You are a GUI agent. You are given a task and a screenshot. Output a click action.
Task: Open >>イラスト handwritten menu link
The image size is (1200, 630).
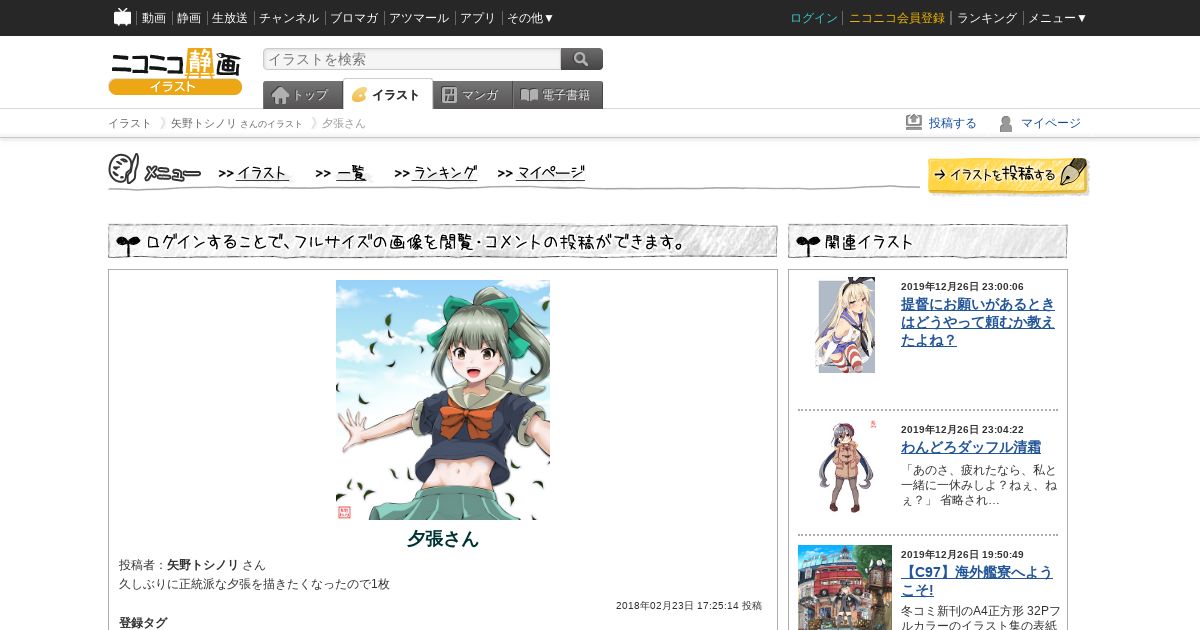[x=254, y=173]
